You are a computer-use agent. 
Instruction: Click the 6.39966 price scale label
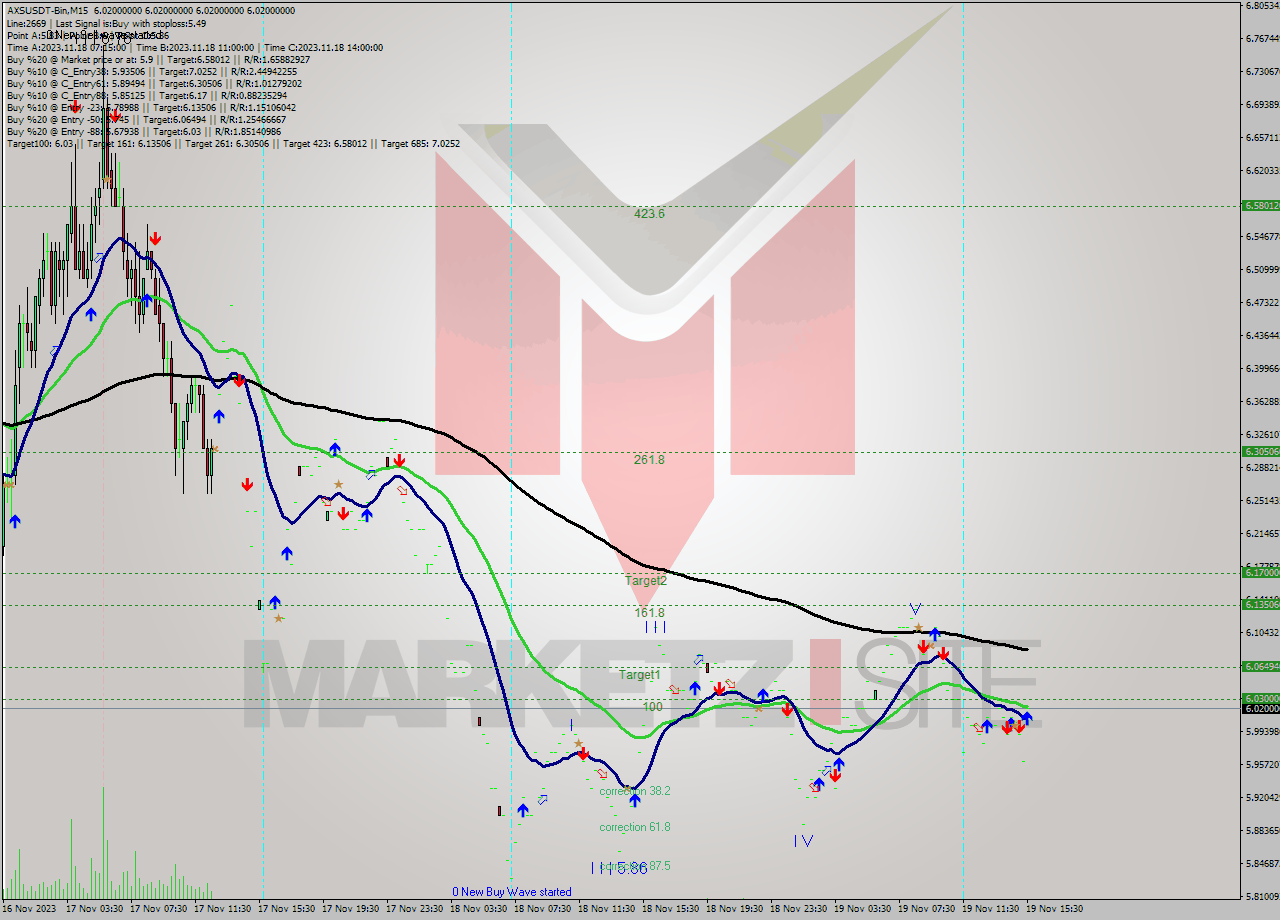coord(1262,368)
